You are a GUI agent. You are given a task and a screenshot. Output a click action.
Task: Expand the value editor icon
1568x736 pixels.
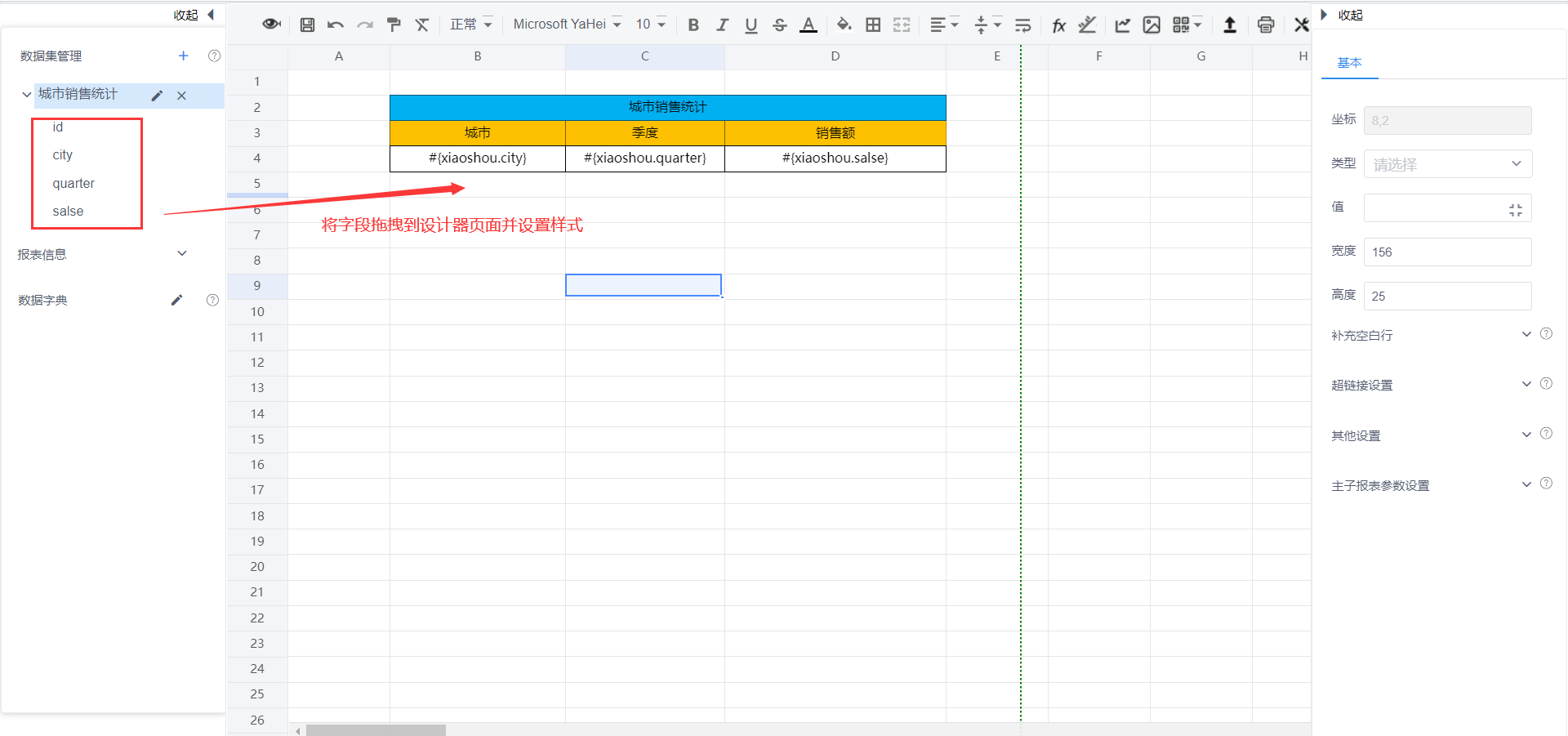click(1516, 210)
